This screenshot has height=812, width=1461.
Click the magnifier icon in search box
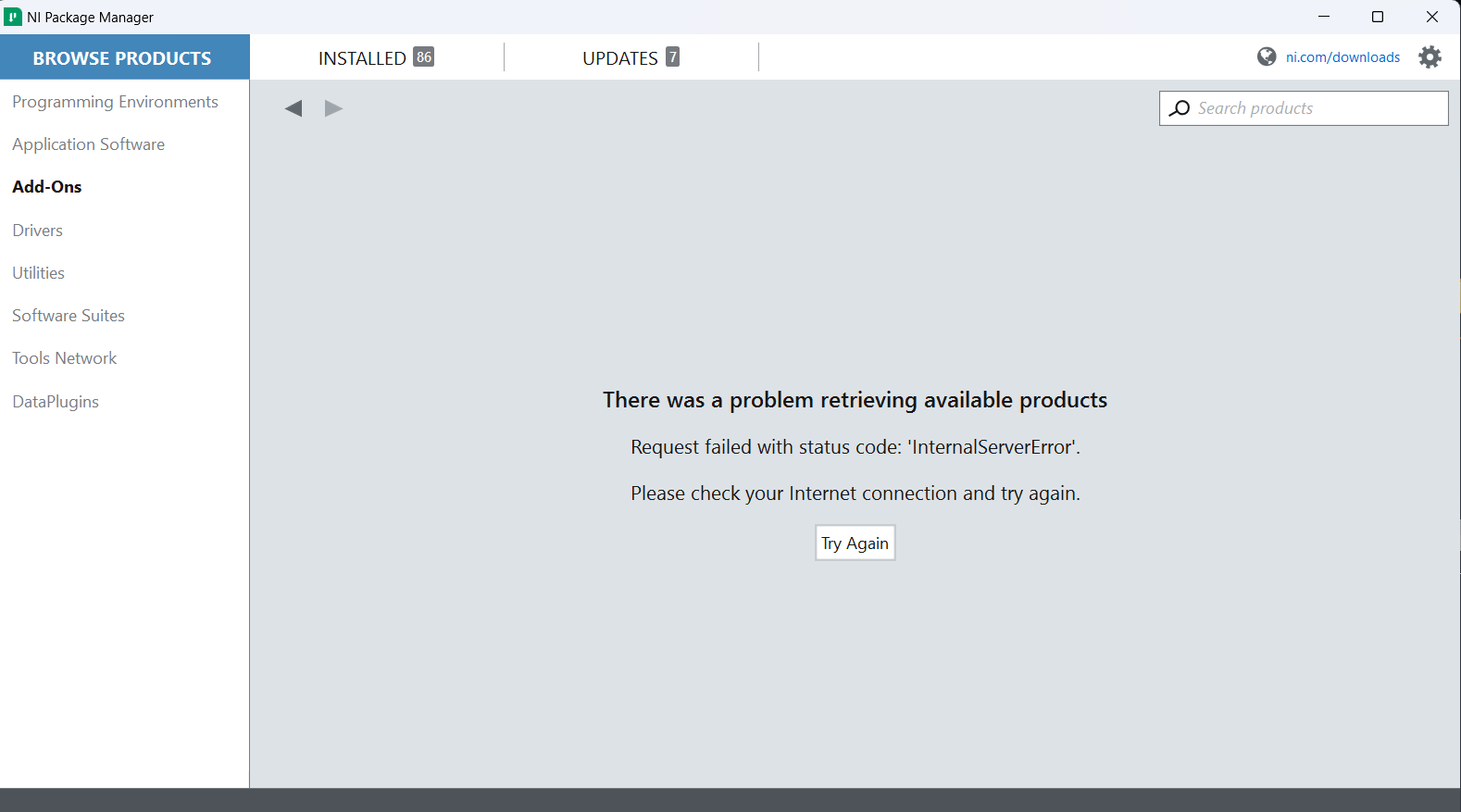(x=1180, y=108)
